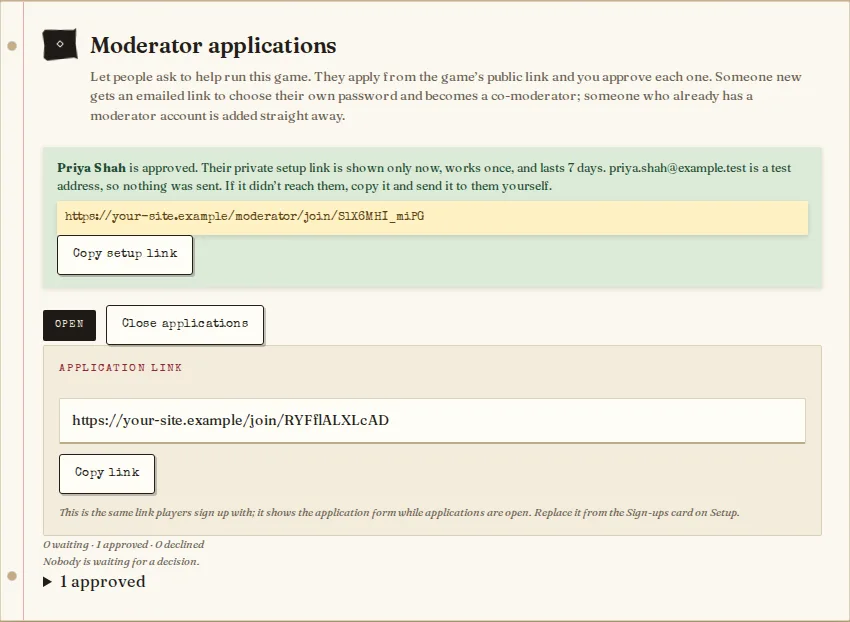Viewport: 850px width, 622px height.
Task: Click 'Nobody is waiting for a decision.' text
Action: click(121, 561)
